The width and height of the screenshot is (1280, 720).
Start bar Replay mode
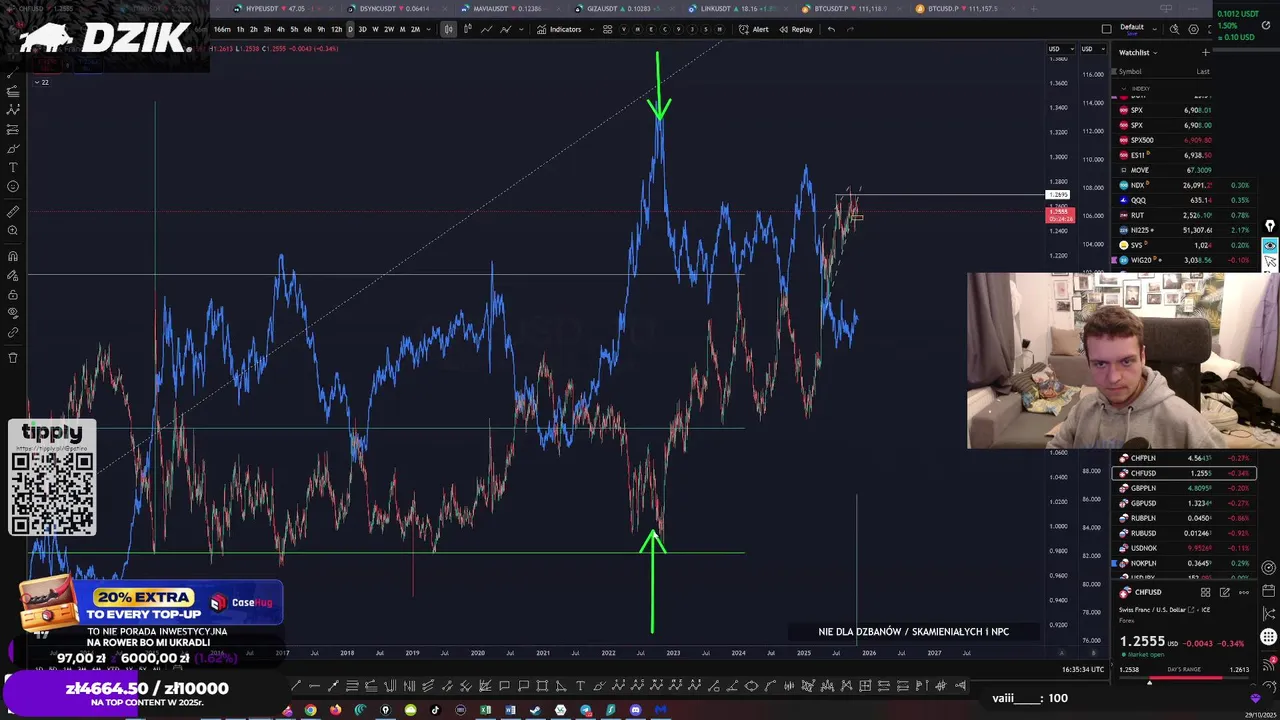coord(796,29)
